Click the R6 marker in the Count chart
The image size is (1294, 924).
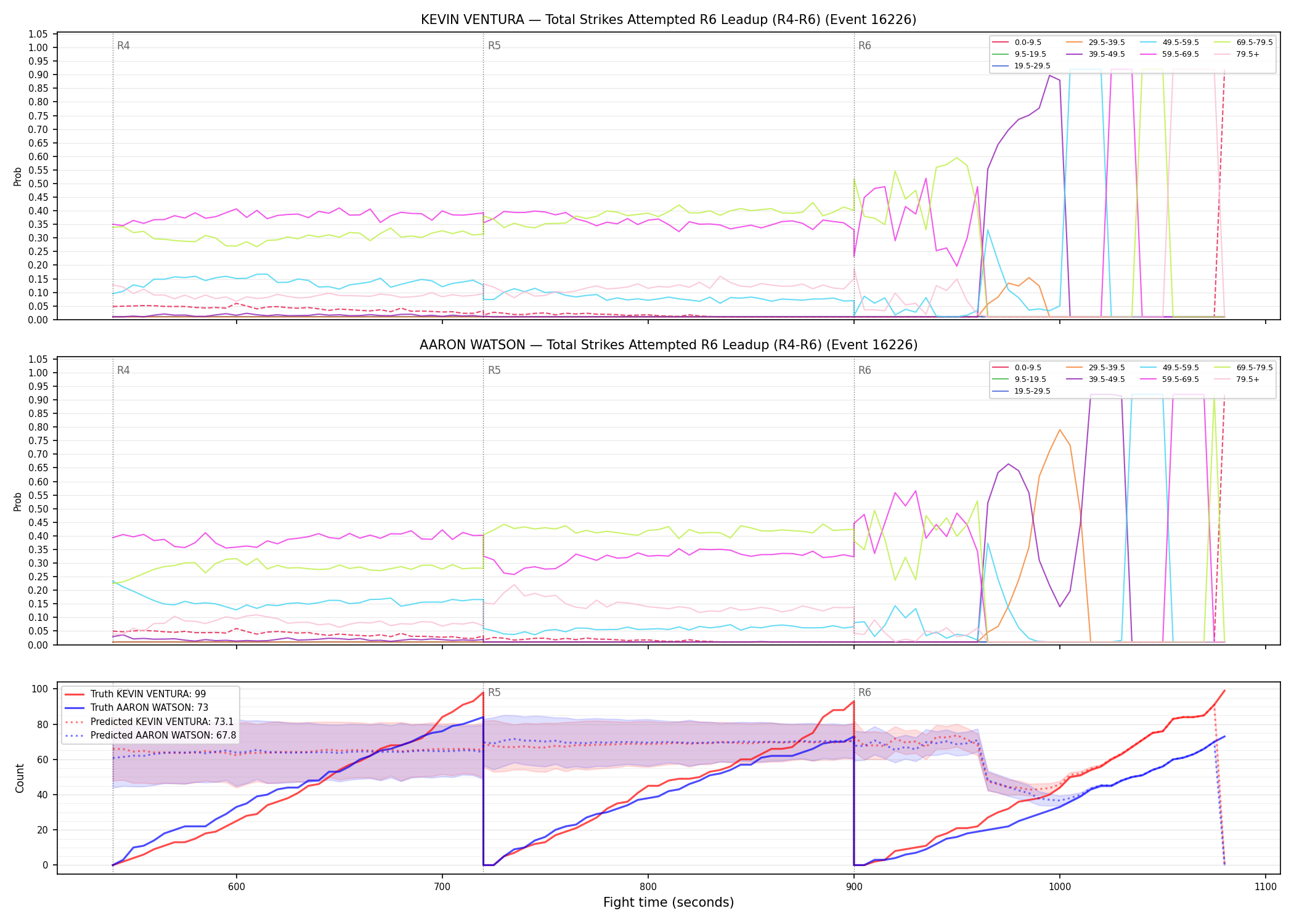coord(865,692)
